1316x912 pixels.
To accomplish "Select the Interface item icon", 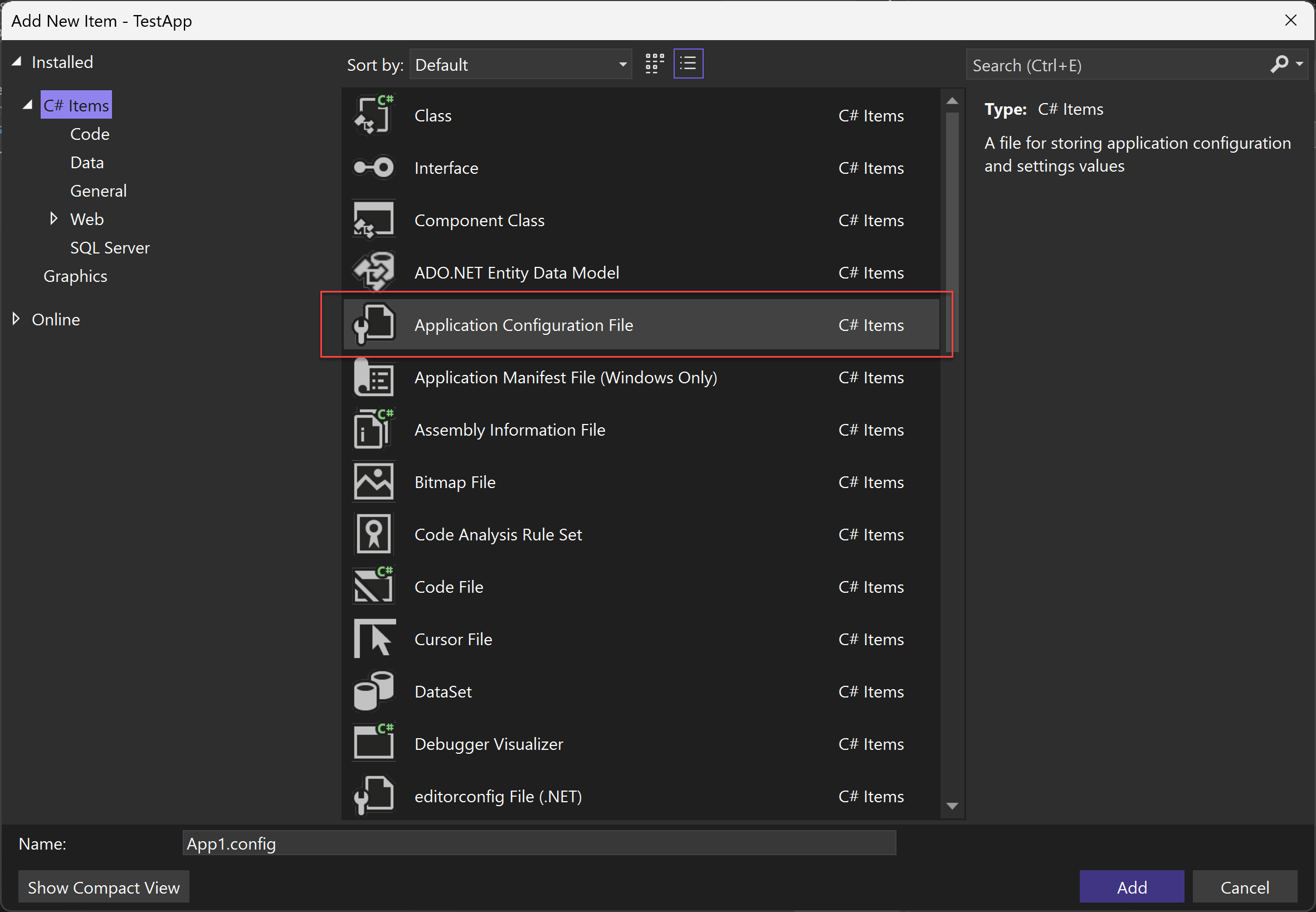I will [x=375, y=168].
